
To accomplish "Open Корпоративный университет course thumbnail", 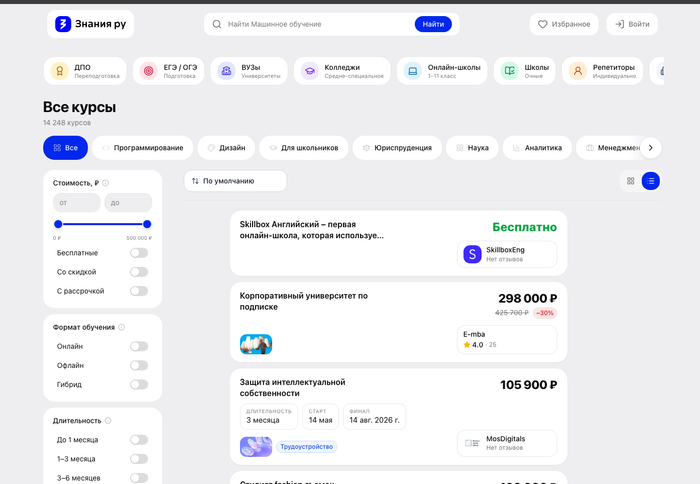I will tap(256, 344).
